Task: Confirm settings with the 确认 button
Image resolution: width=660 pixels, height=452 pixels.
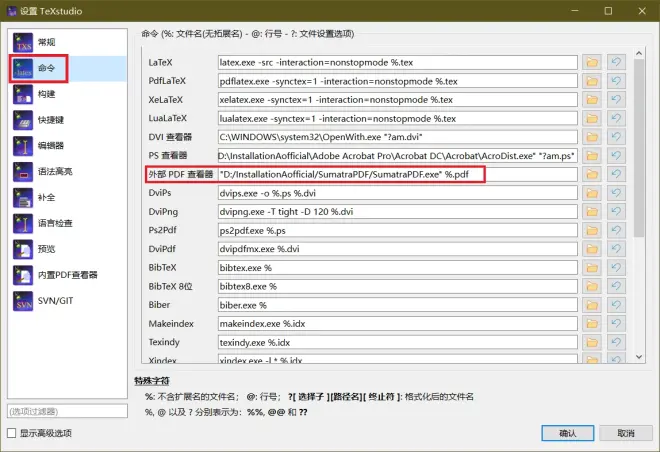Action: pyautogui.click(x=567, y=433)
